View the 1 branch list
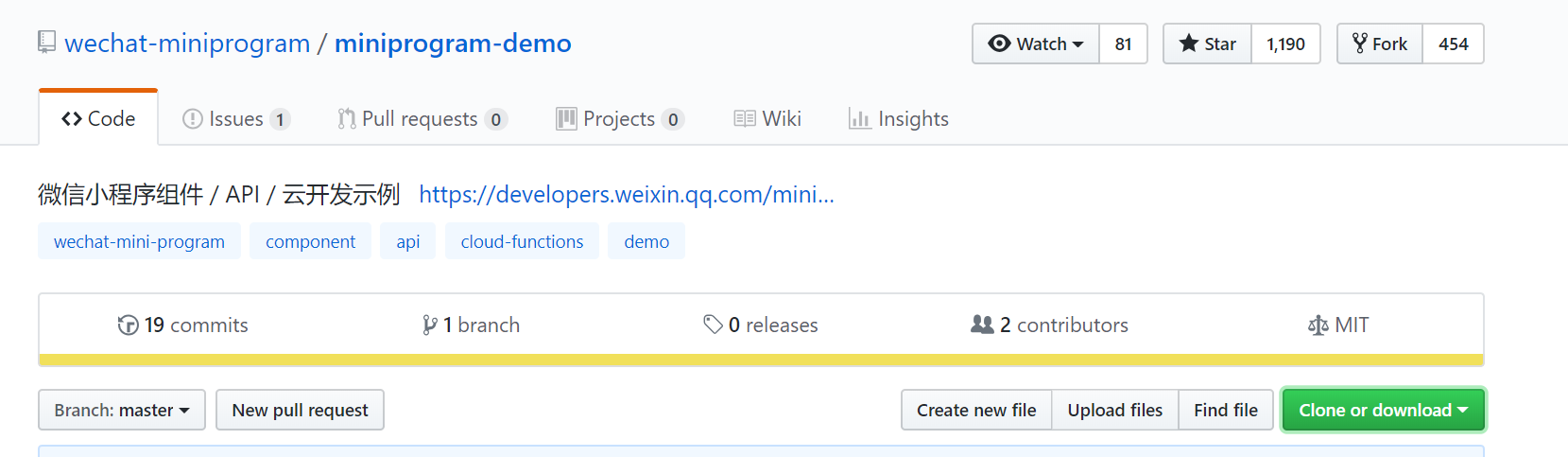 point(471,325)
